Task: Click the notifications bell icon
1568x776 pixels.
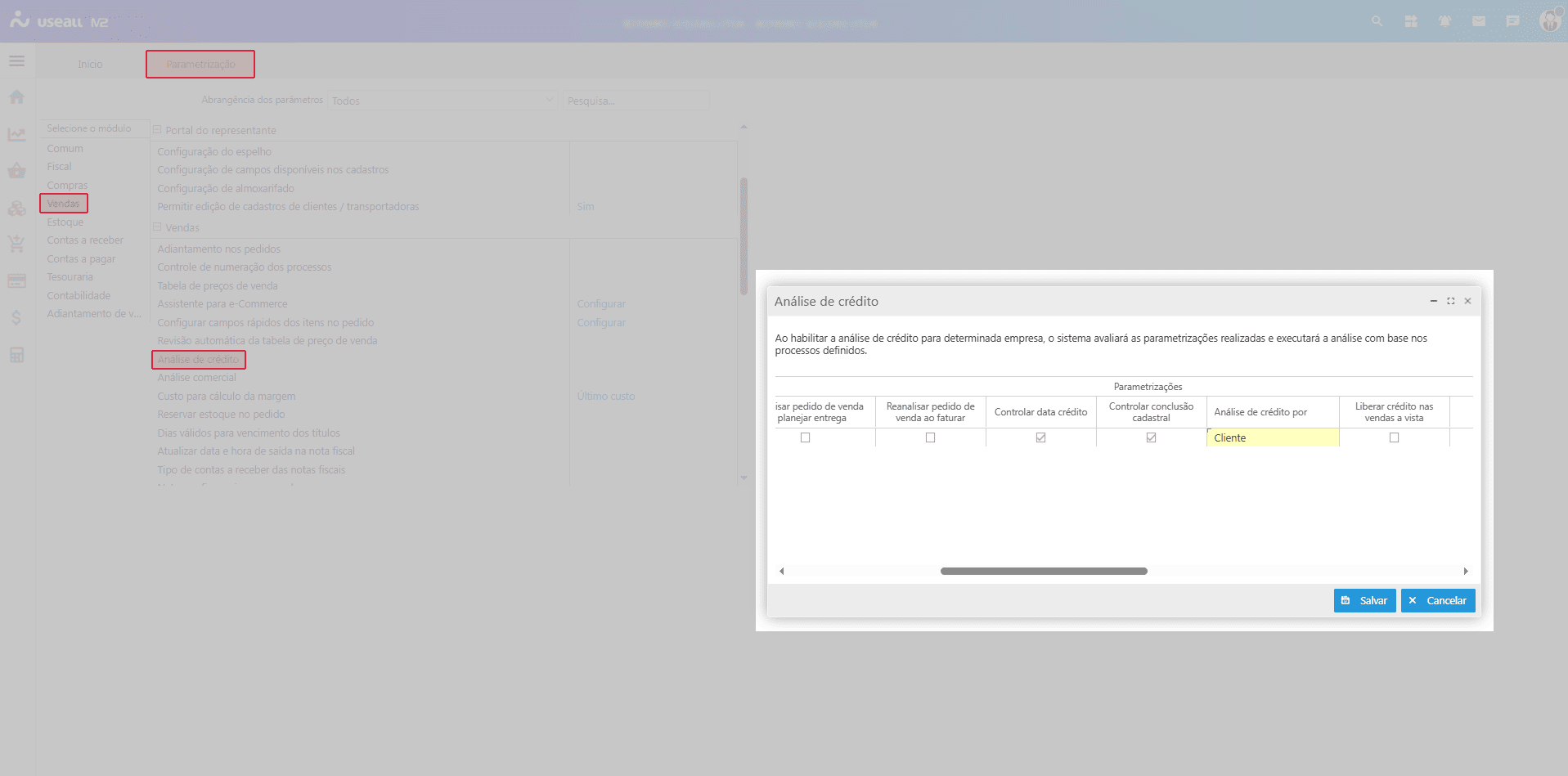Action: tap(1444, 21)
